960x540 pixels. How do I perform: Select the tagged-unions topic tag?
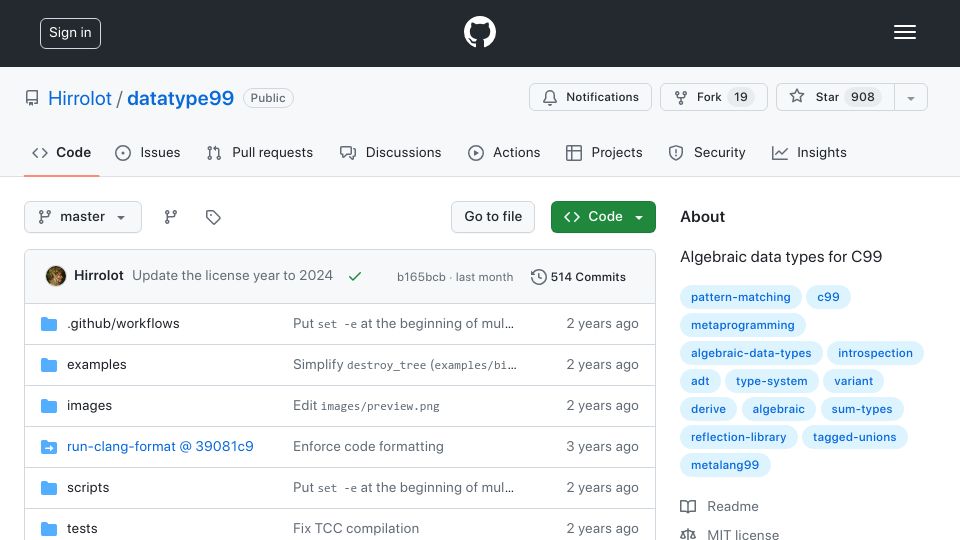click(x=855, y=437)
